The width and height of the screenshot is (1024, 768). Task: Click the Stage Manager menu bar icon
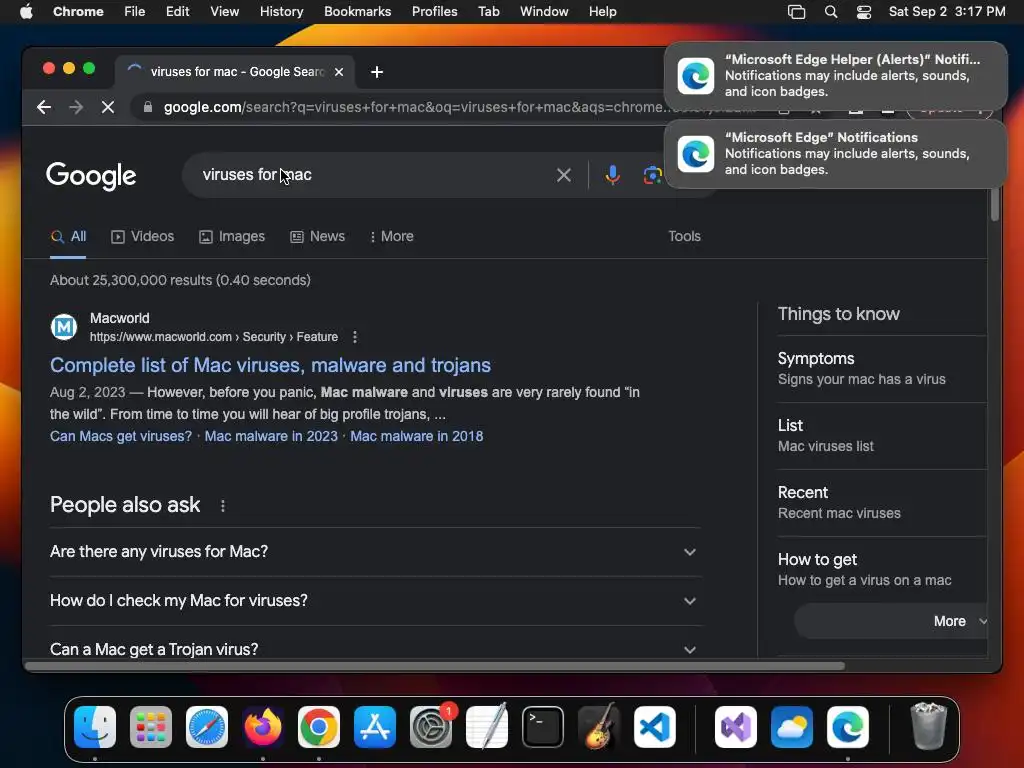point(796,12)
